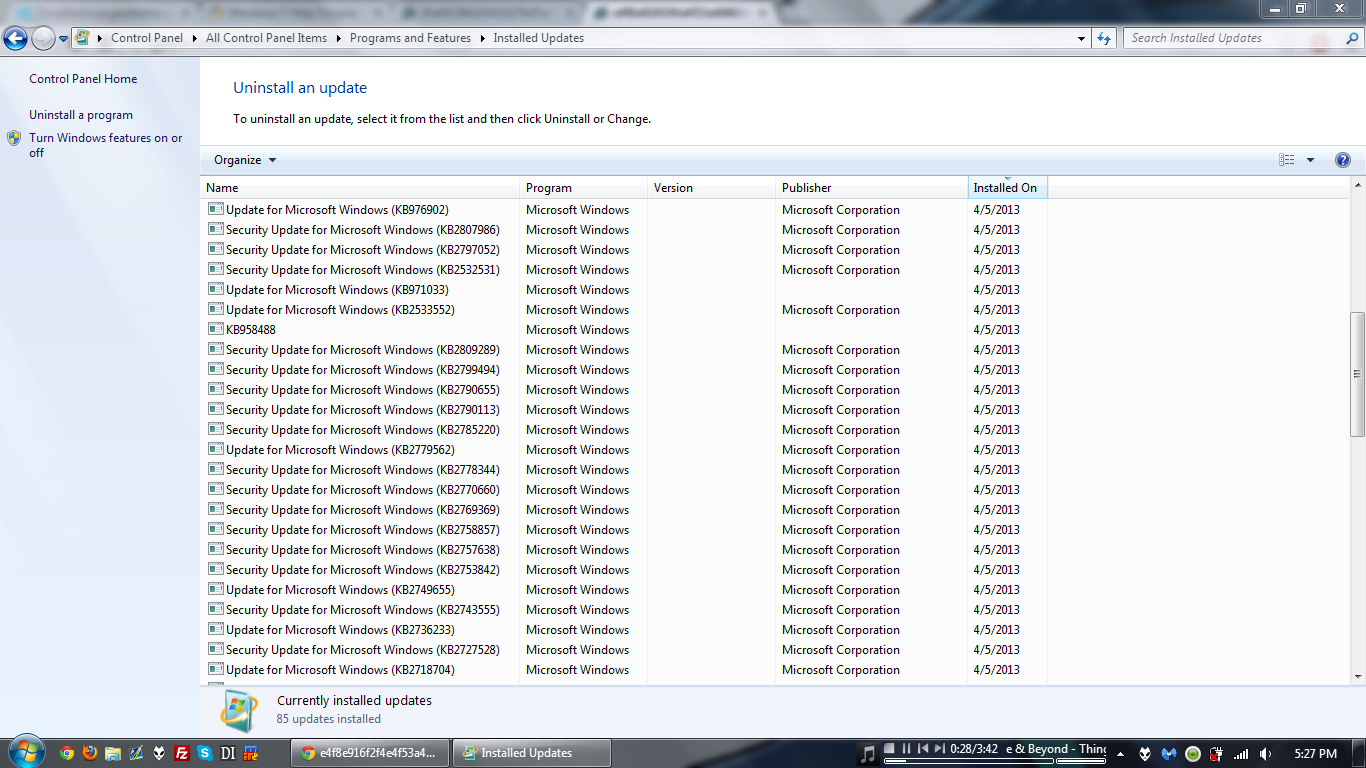Expand the view options dropdown arrow
The image size is (1366, 768).
click(1310, 160)
